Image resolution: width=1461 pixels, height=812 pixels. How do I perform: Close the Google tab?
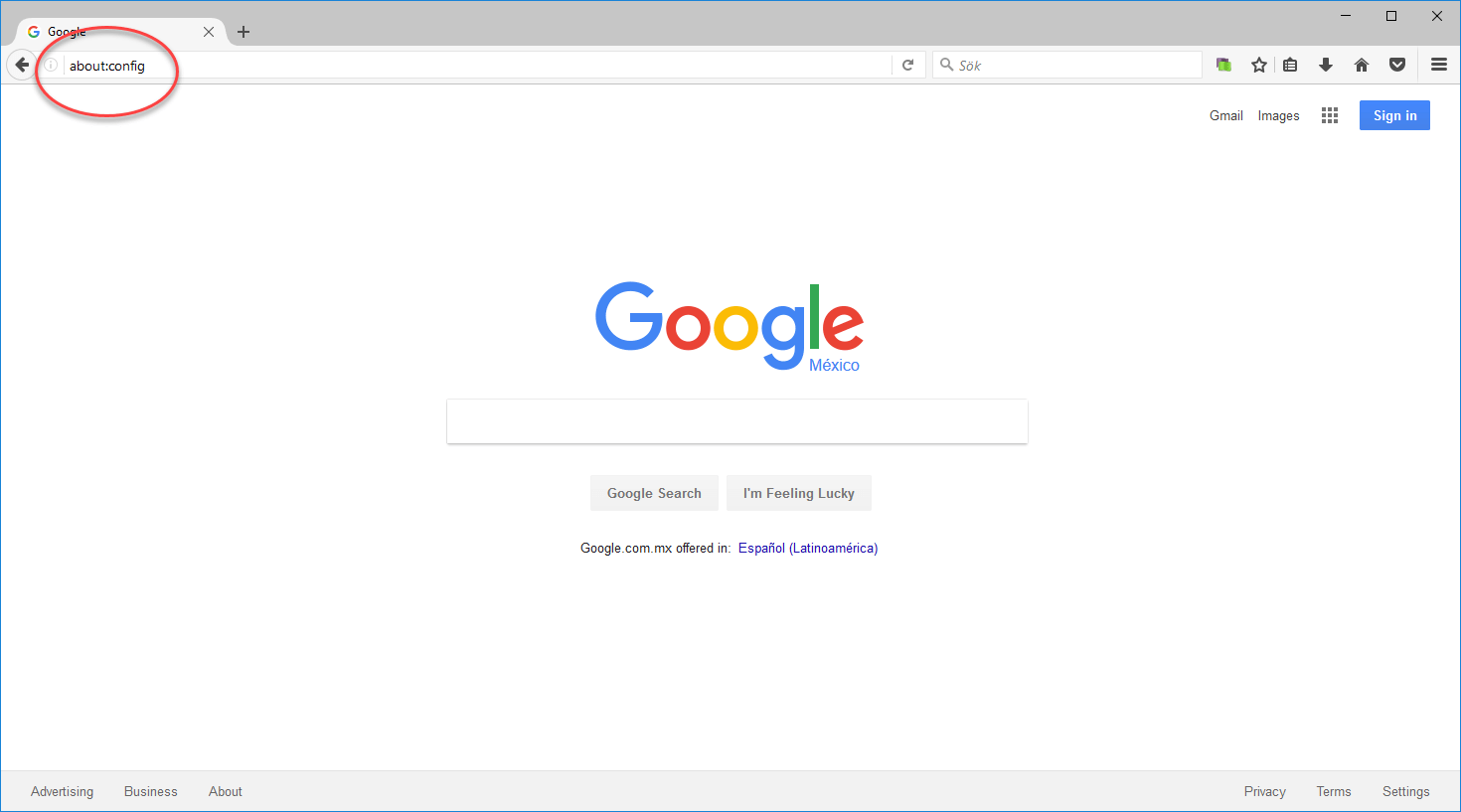click(x=209, y=32)
